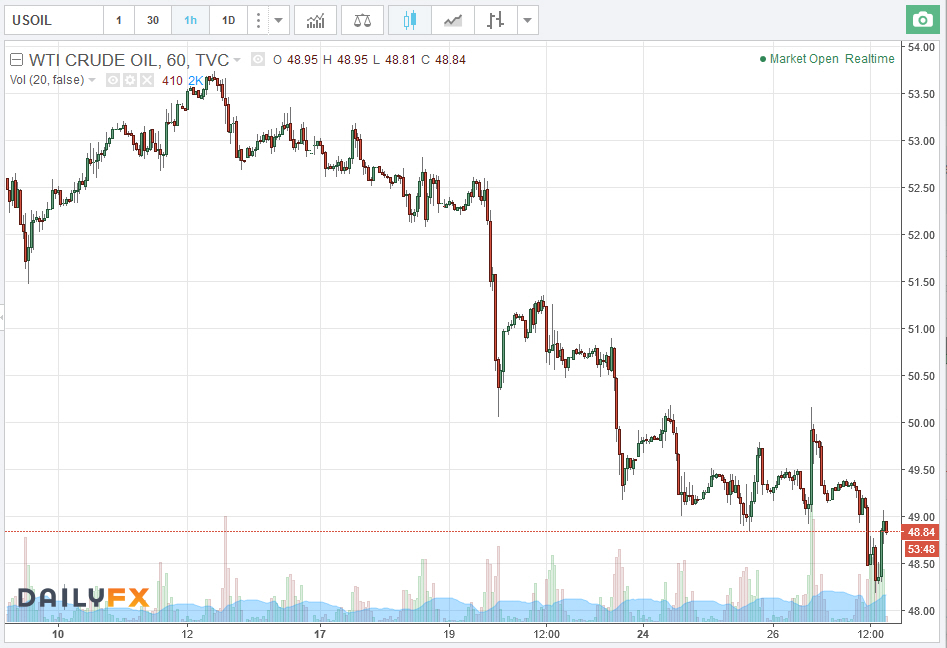
Task: Collapse the legend with minus box
Action: pyautogui.click(x=17, y=59)
